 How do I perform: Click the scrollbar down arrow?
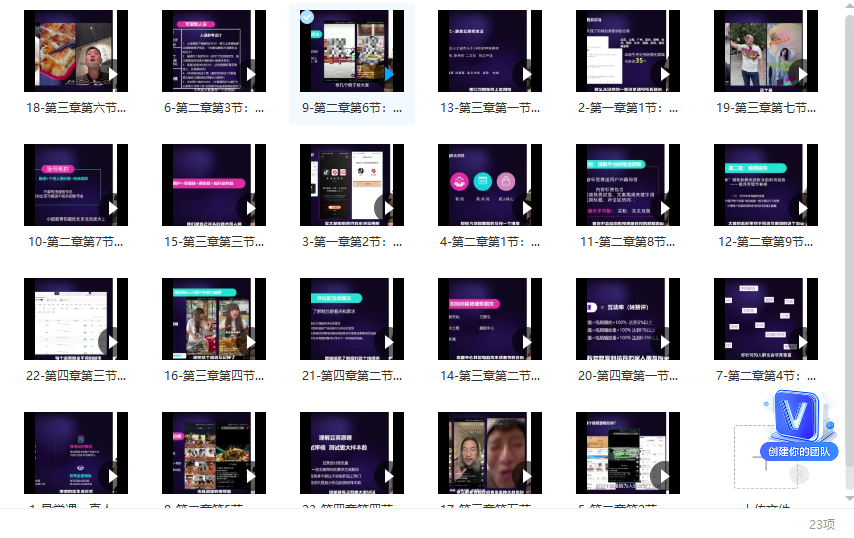[x=849, y=498]
